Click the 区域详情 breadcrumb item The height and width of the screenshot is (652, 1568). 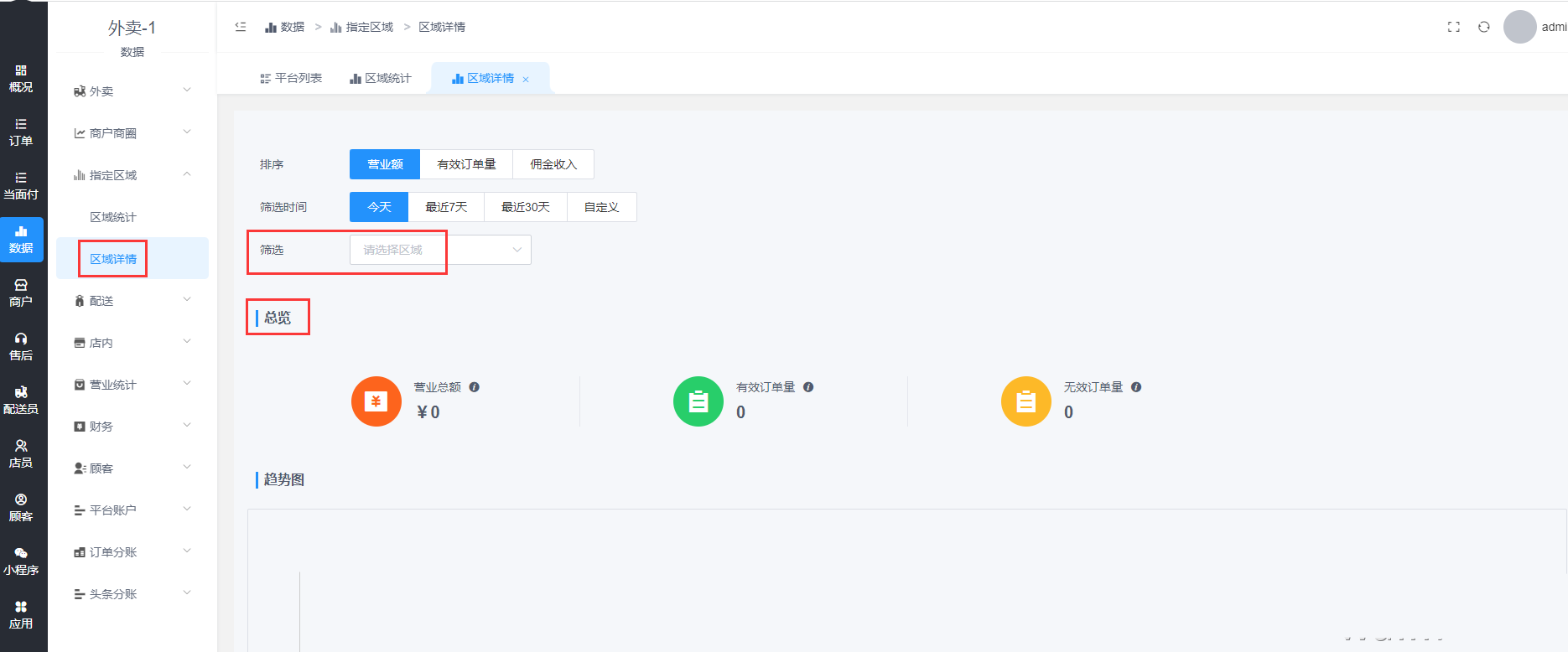[x=442, y=27]
